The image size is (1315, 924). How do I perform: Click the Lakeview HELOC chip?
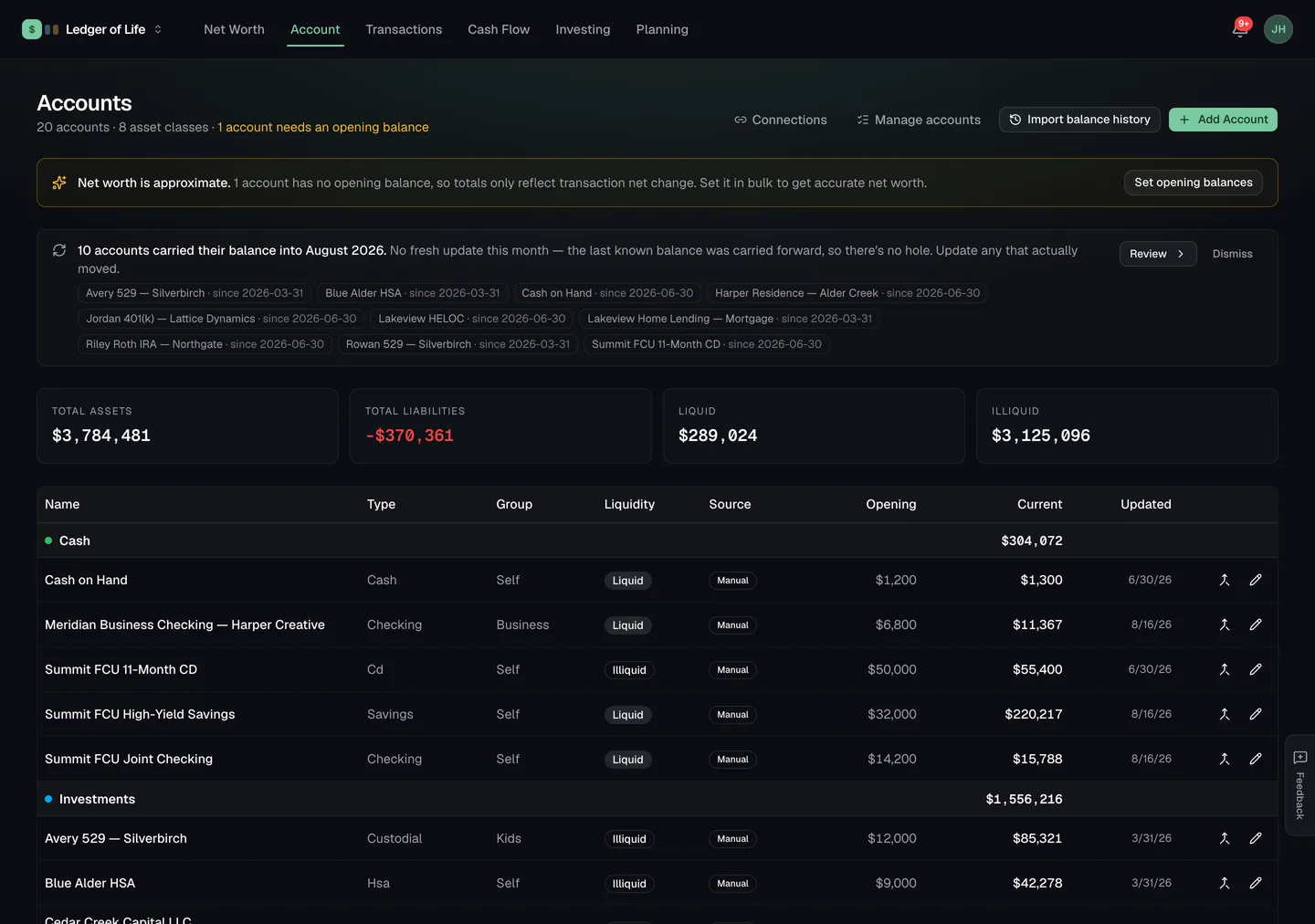tap(472, 319)
